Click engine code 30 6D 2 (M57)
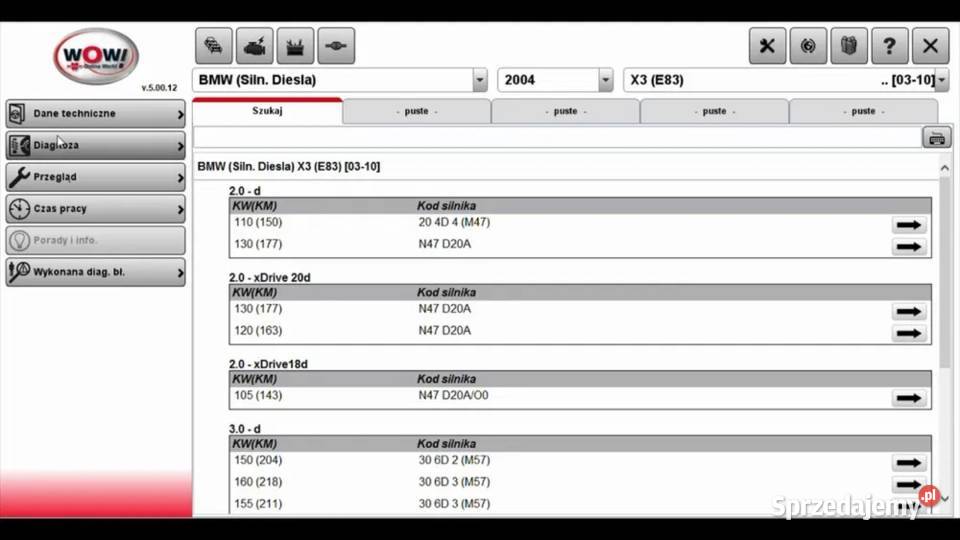 click(x=454, y=460)
